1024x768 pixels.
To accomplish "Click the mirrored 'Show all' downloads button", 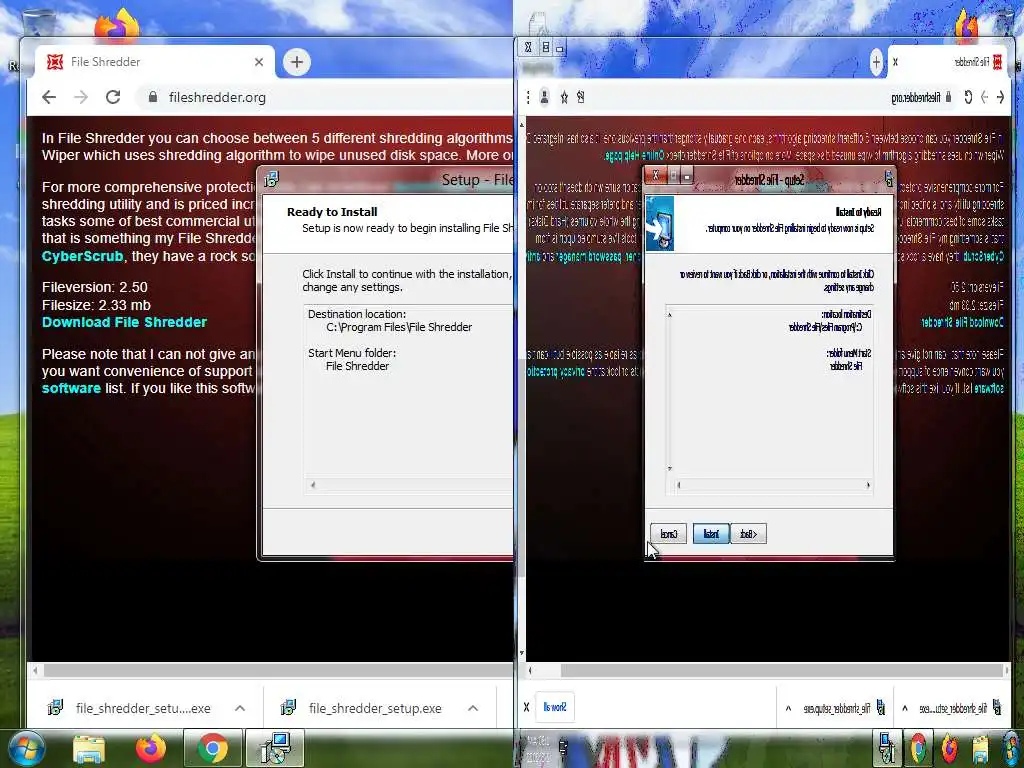I will pyautogui.click(x=555, y=707).
